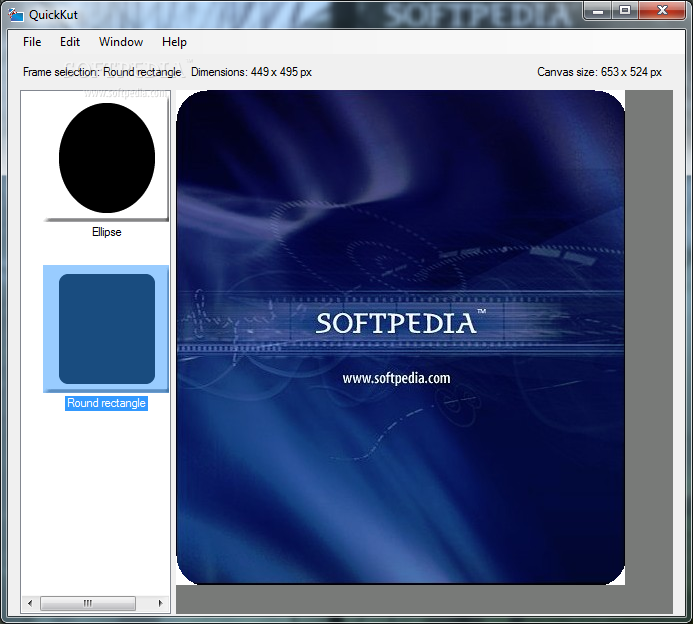
Task: Open the File menu
Action: (32, 42)
